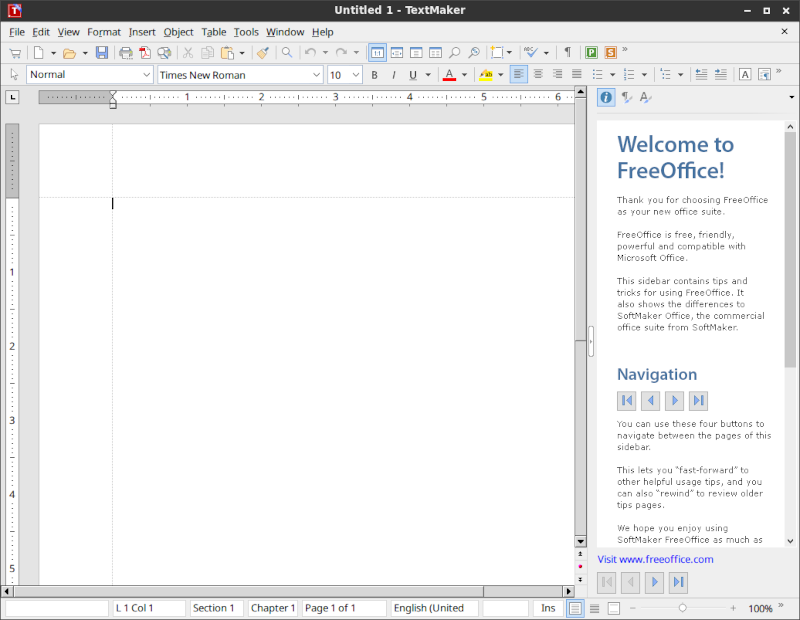Create a new document with the blank page icon

coord(39,53)
